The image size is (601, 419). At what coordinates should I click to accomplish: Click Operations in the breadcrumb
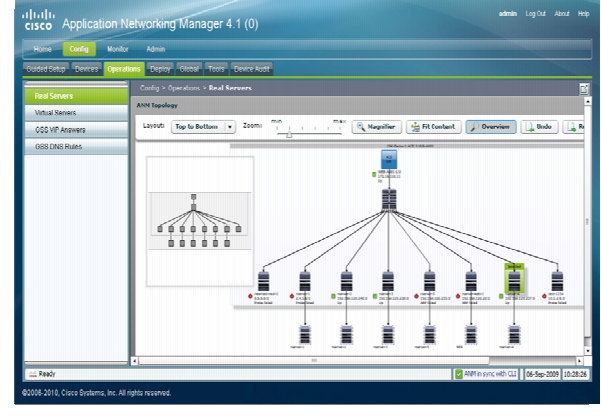(184, 88)
